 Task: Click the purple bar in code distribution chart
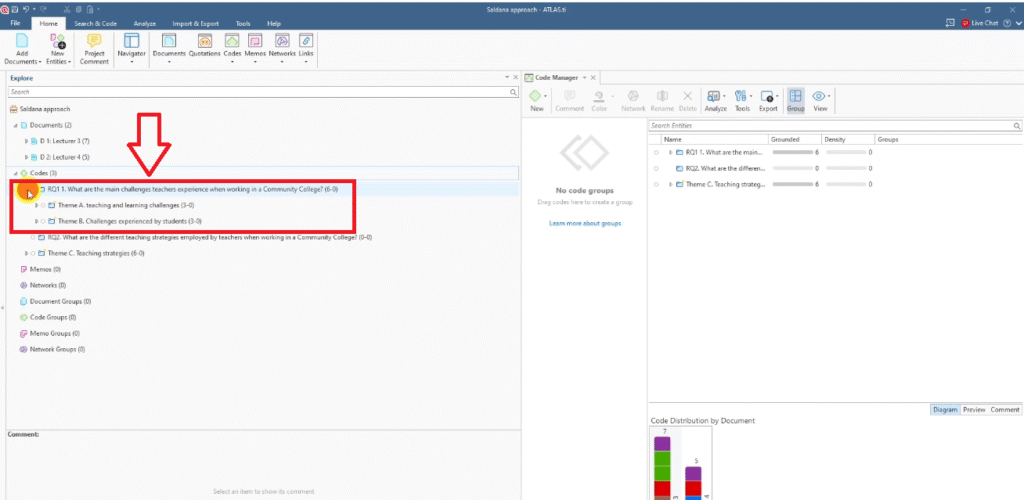(661, 442)
